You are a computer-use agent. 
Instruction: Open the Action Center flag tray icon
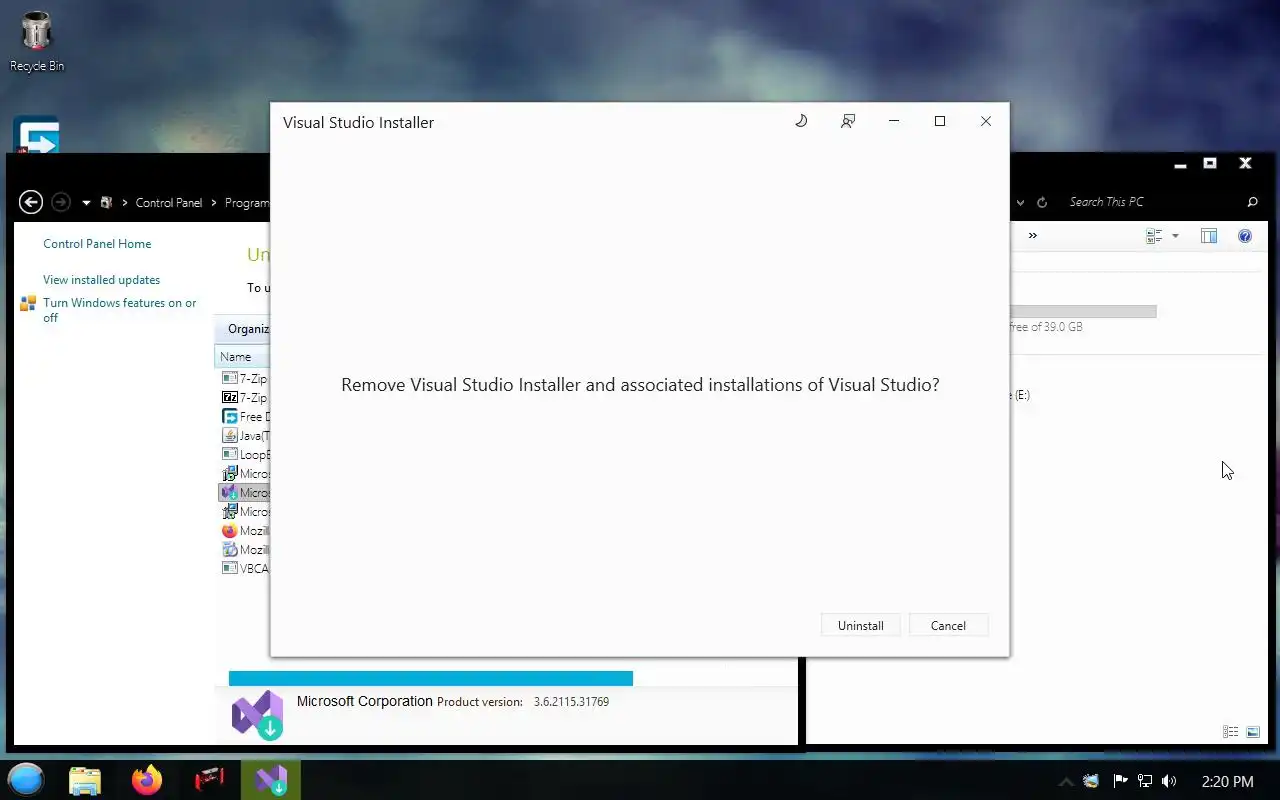point(1120,781)
